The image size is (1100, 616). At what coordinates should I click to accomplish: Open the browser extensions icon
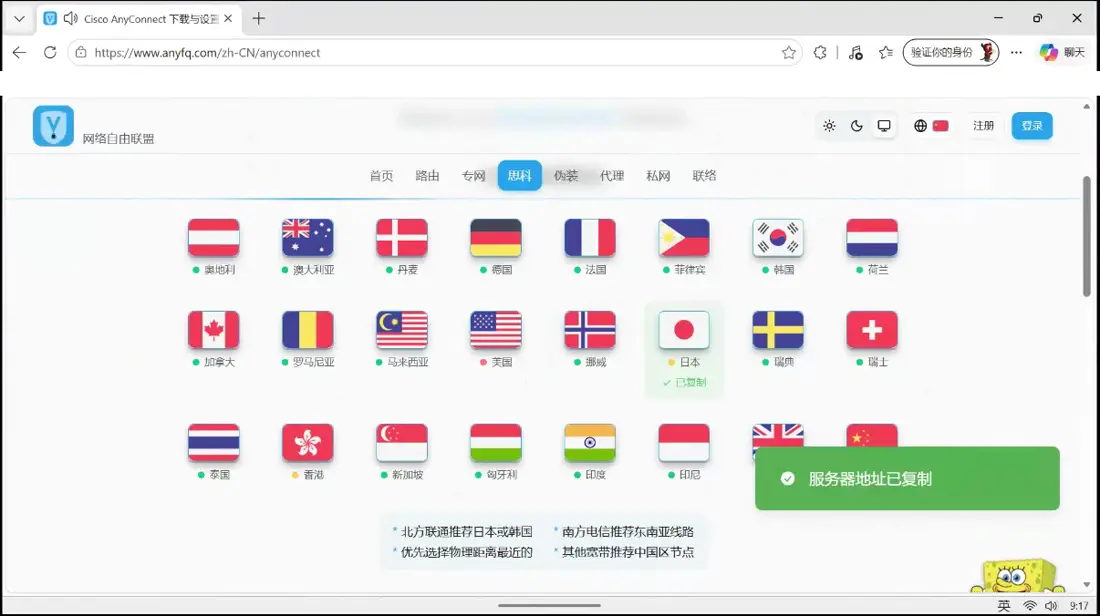coord(819,53)
